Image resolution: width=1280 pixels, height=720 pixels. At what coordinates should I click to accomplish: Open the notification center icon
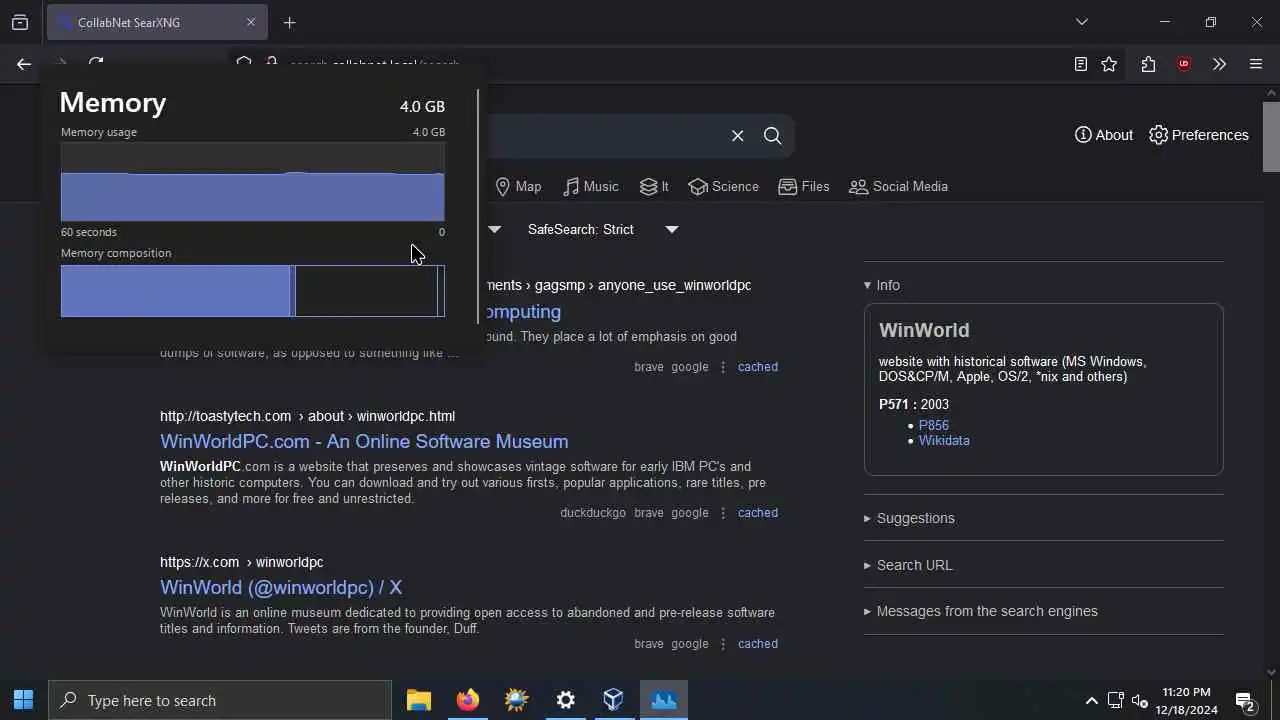(1245, 700)
